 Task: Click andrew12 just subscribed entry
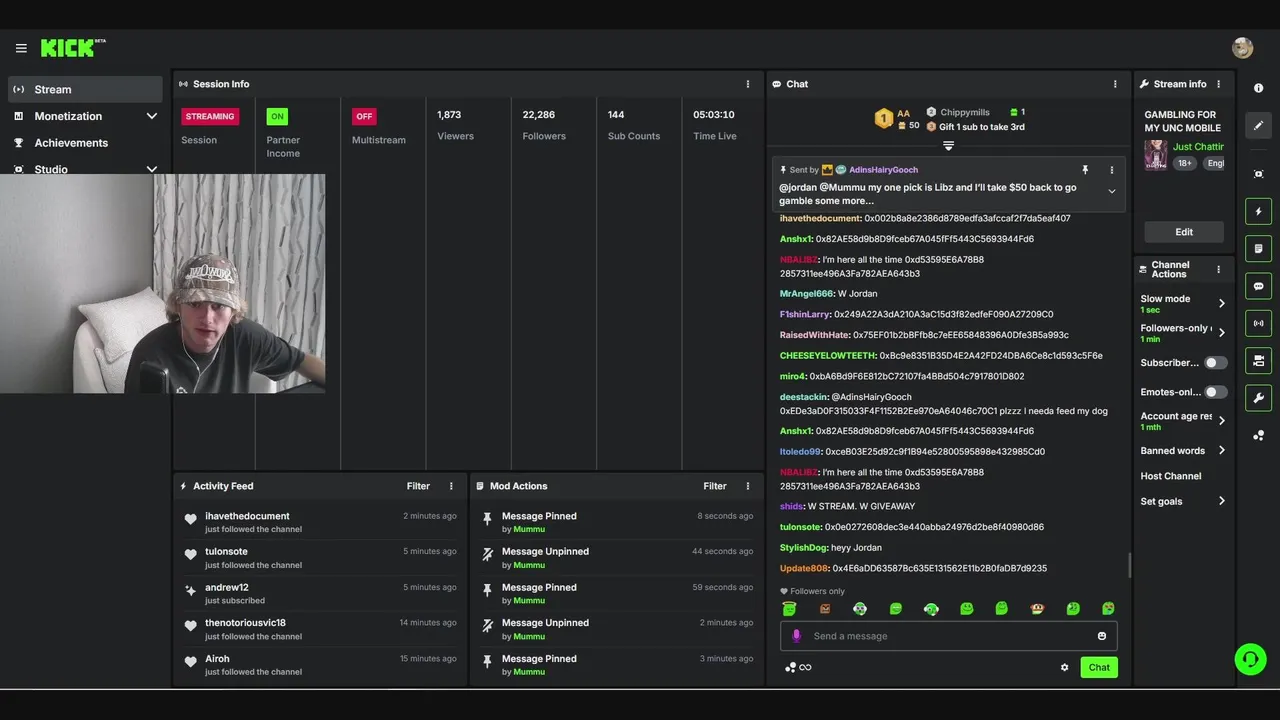(x=318, y=593)
